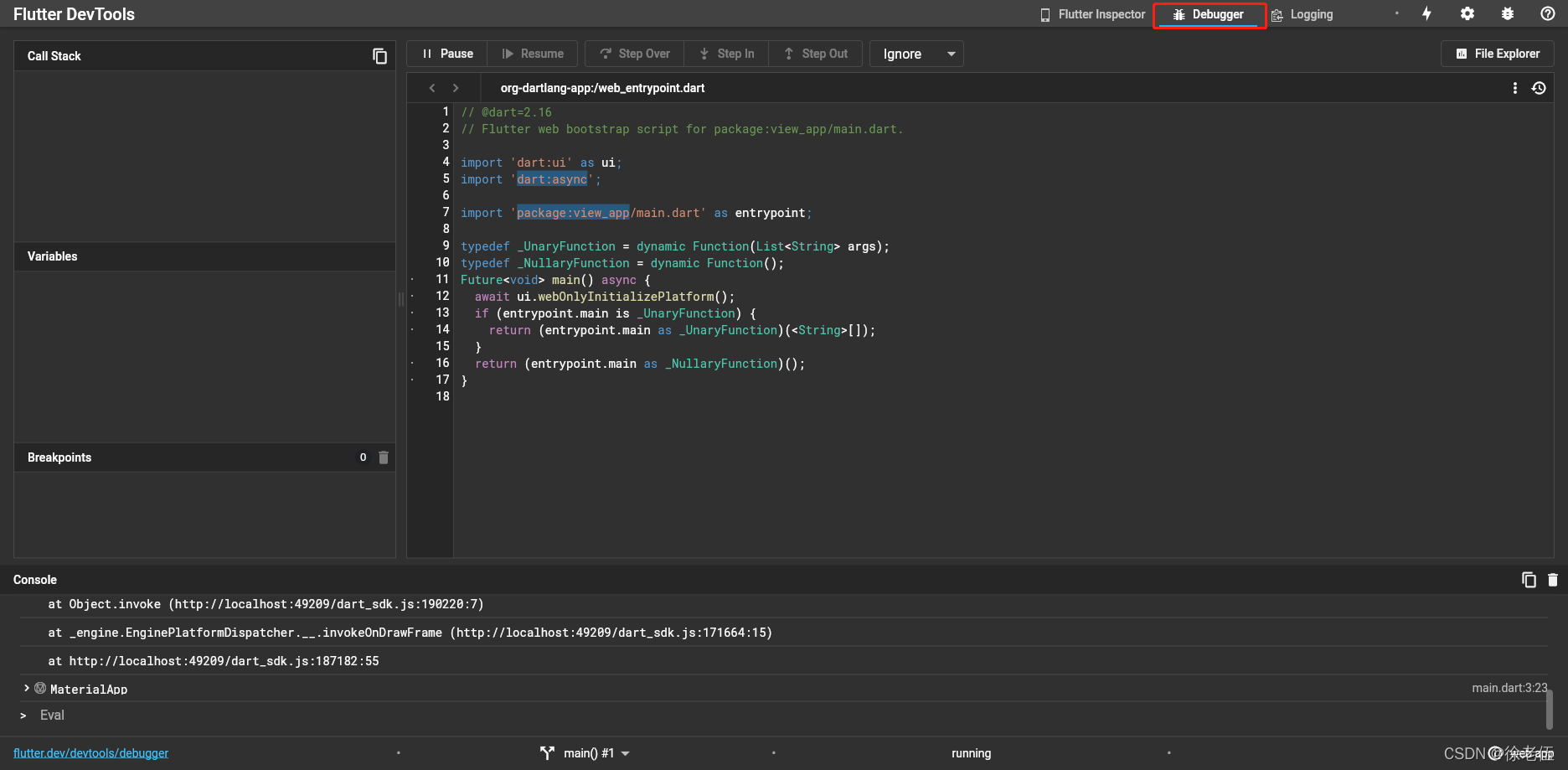Navigate forward in file history

pos(456,88)
